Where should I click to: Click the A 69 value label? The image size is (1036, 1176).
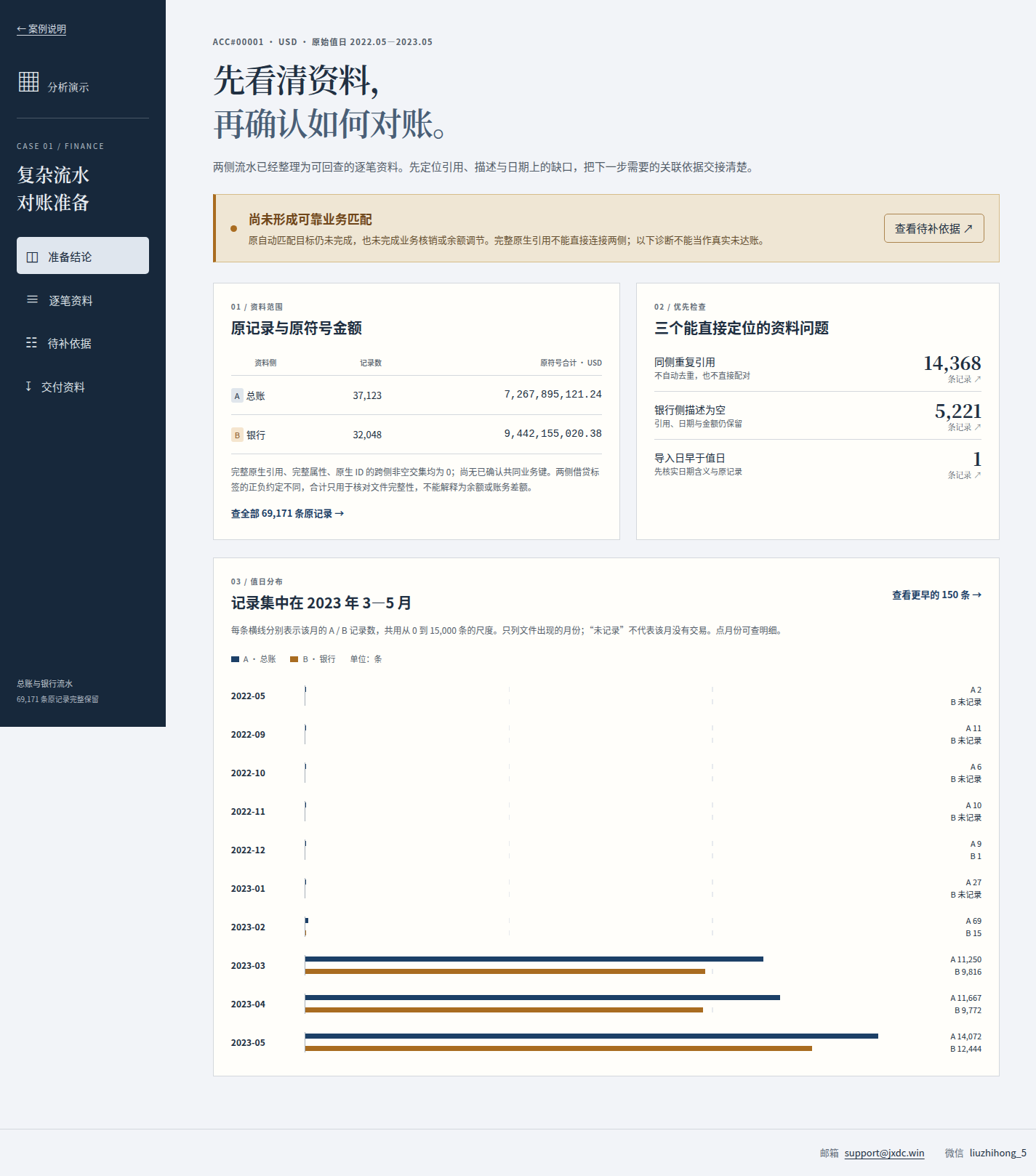click(973, 921)
